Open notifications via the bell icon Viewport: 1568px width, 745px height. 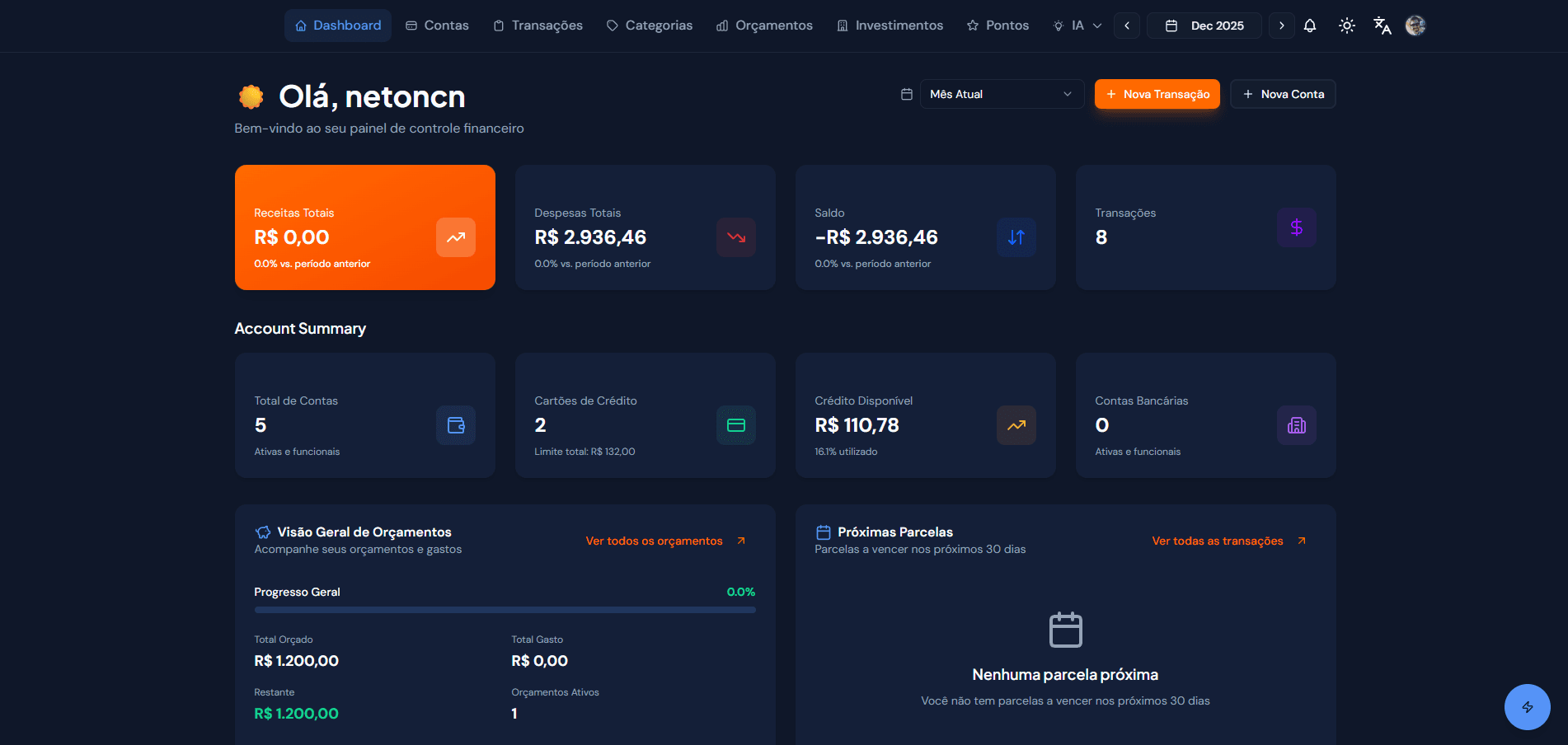(x=1310, y=26)
